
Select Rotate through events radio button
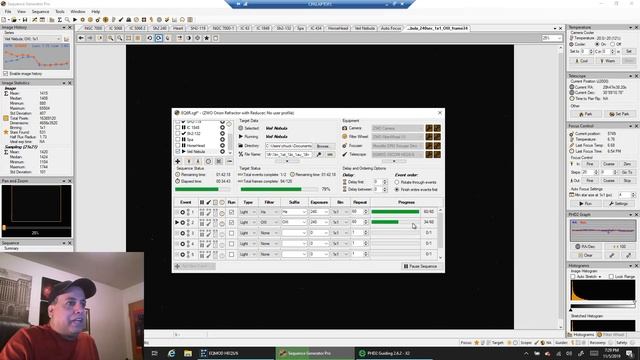tap(397, 182)
